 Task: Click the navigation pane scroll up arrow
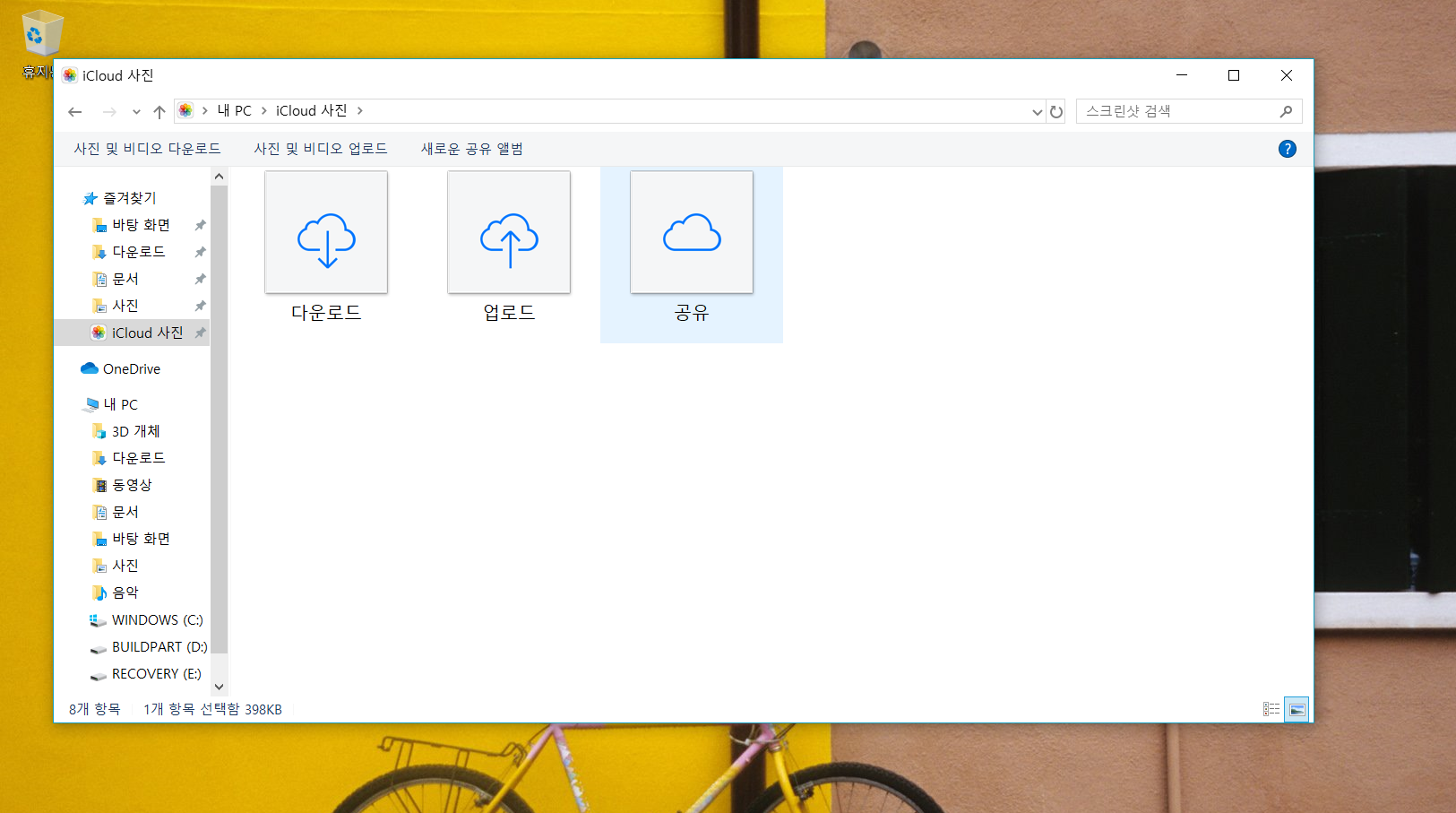click(220, 177)
